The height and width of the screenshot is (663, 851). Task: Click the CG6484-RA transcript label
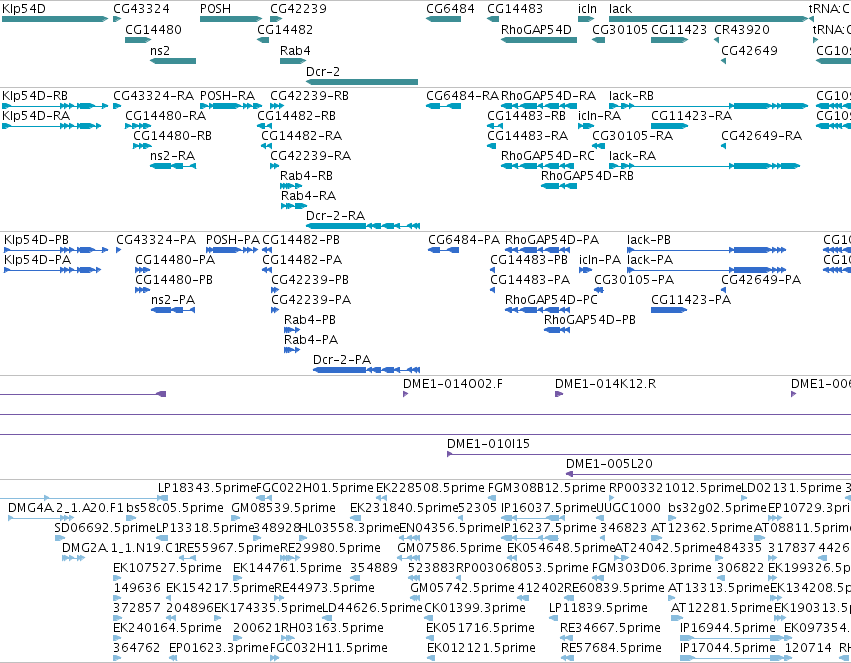pyautogui.click(x=462, y=95)
